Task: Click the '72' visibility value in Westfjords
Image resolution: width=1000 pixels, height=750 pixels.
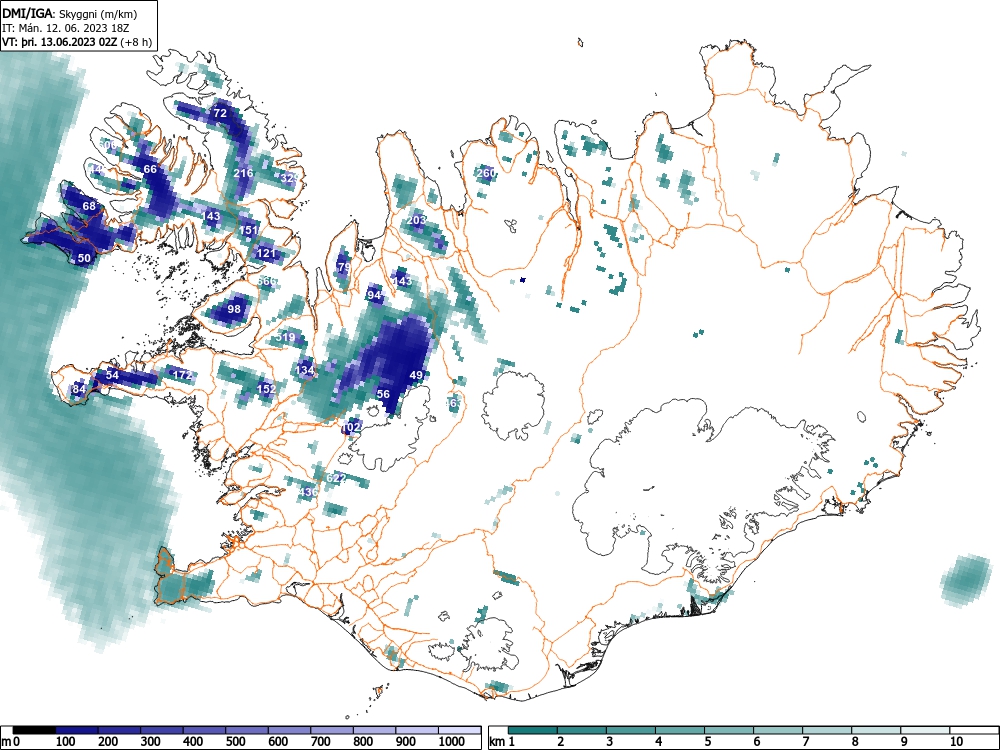Action: (x=220, y=114)
